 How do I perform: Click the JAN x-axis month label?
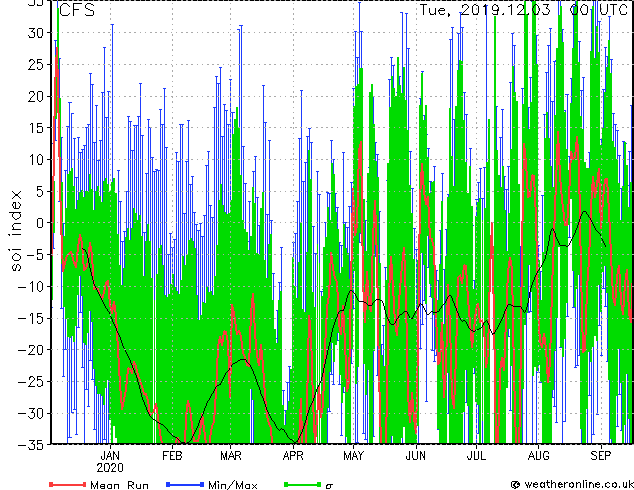pyautogui.click(x=110, y=456)
